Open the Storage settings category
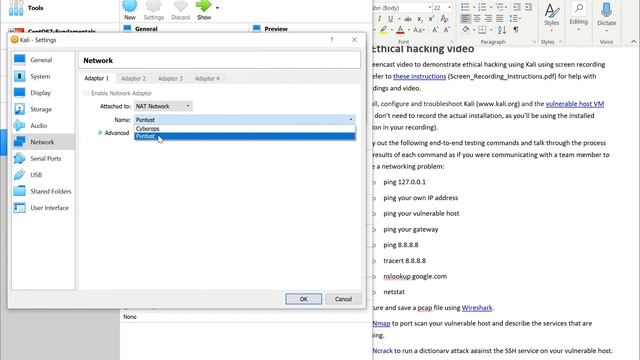Viewport: 640px width, 360px height. tap(41, 109)
